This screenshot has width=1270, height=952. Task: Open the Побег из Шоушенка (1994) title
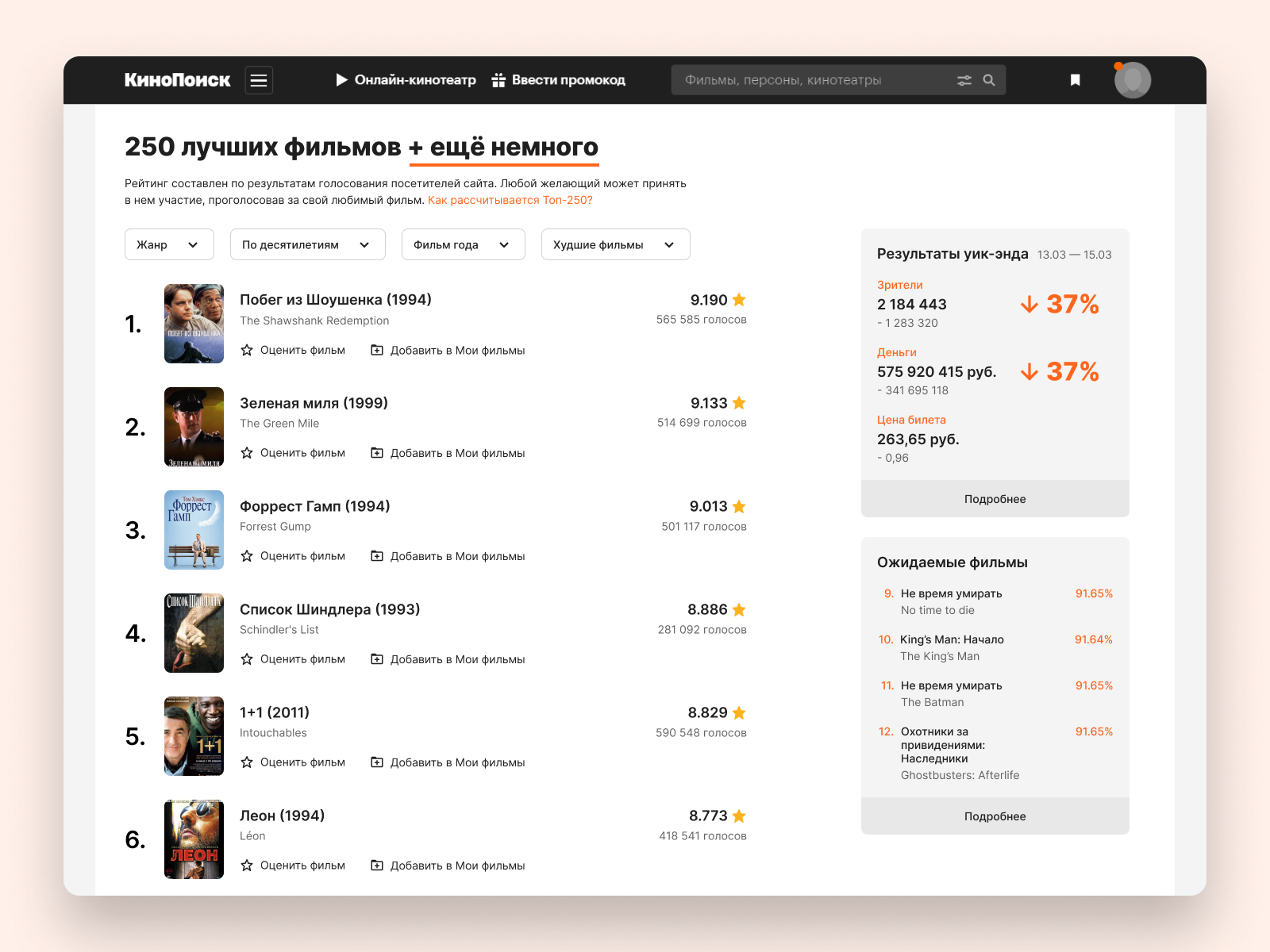coord(336,300)
